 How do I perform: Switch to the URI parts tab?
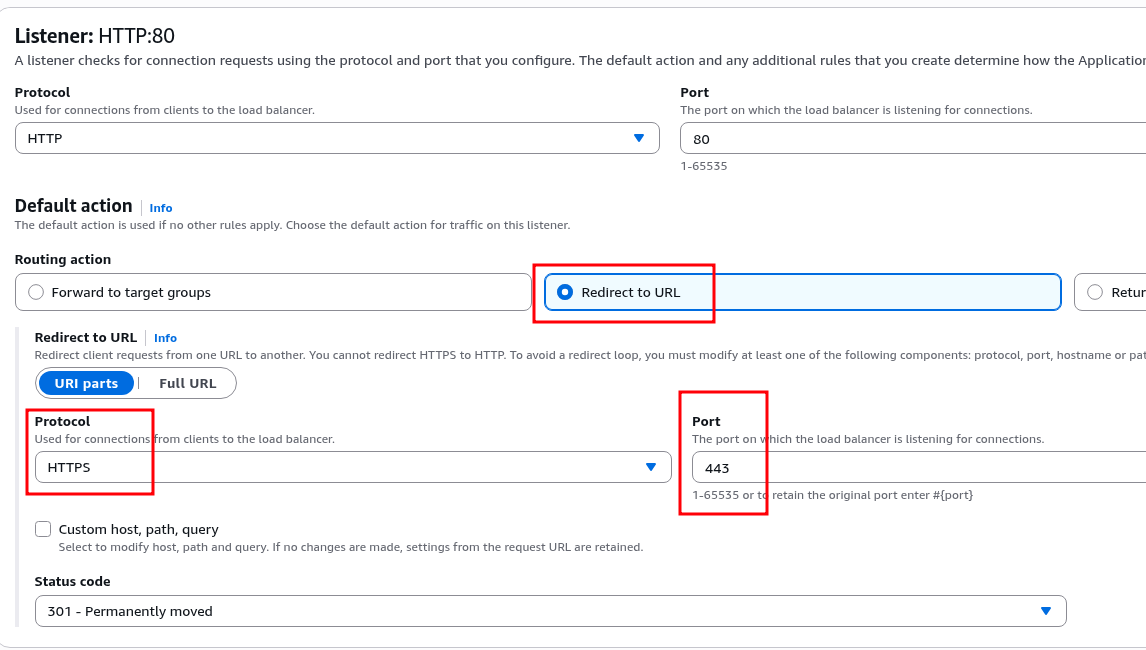(x=86, y=383)
